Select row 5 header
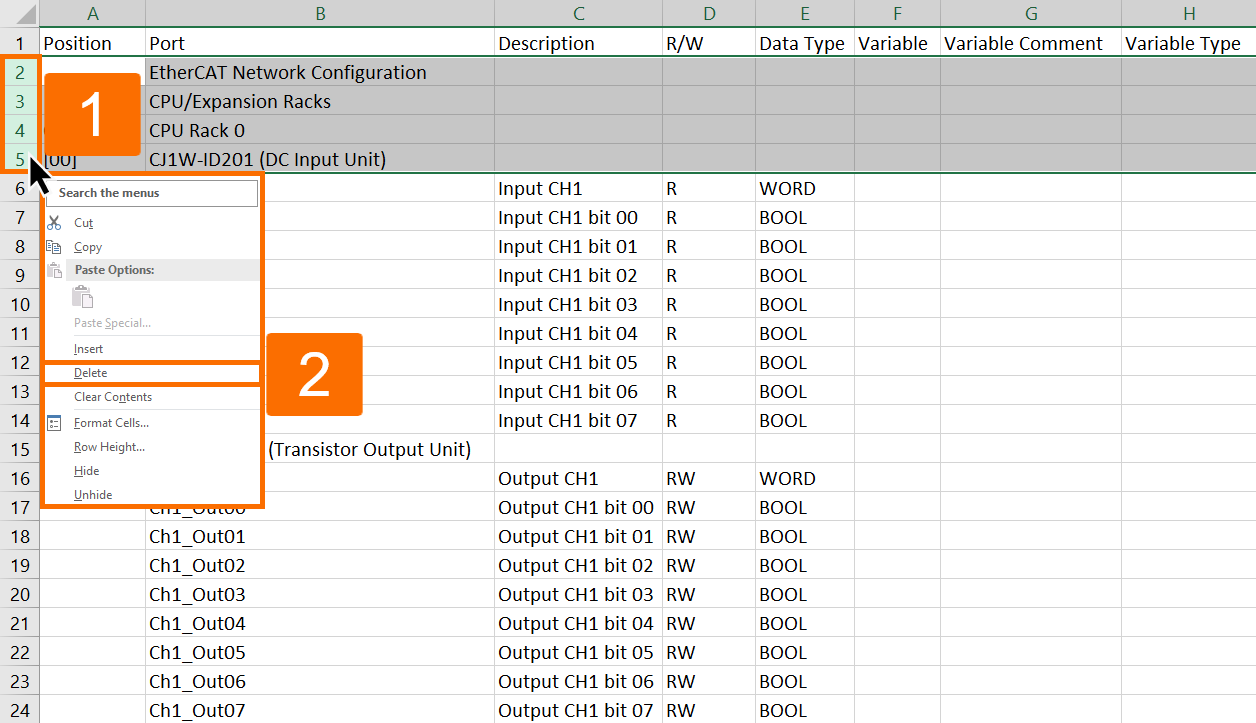The width and height of the screenshot is (1256, 723). pos(20,159)
